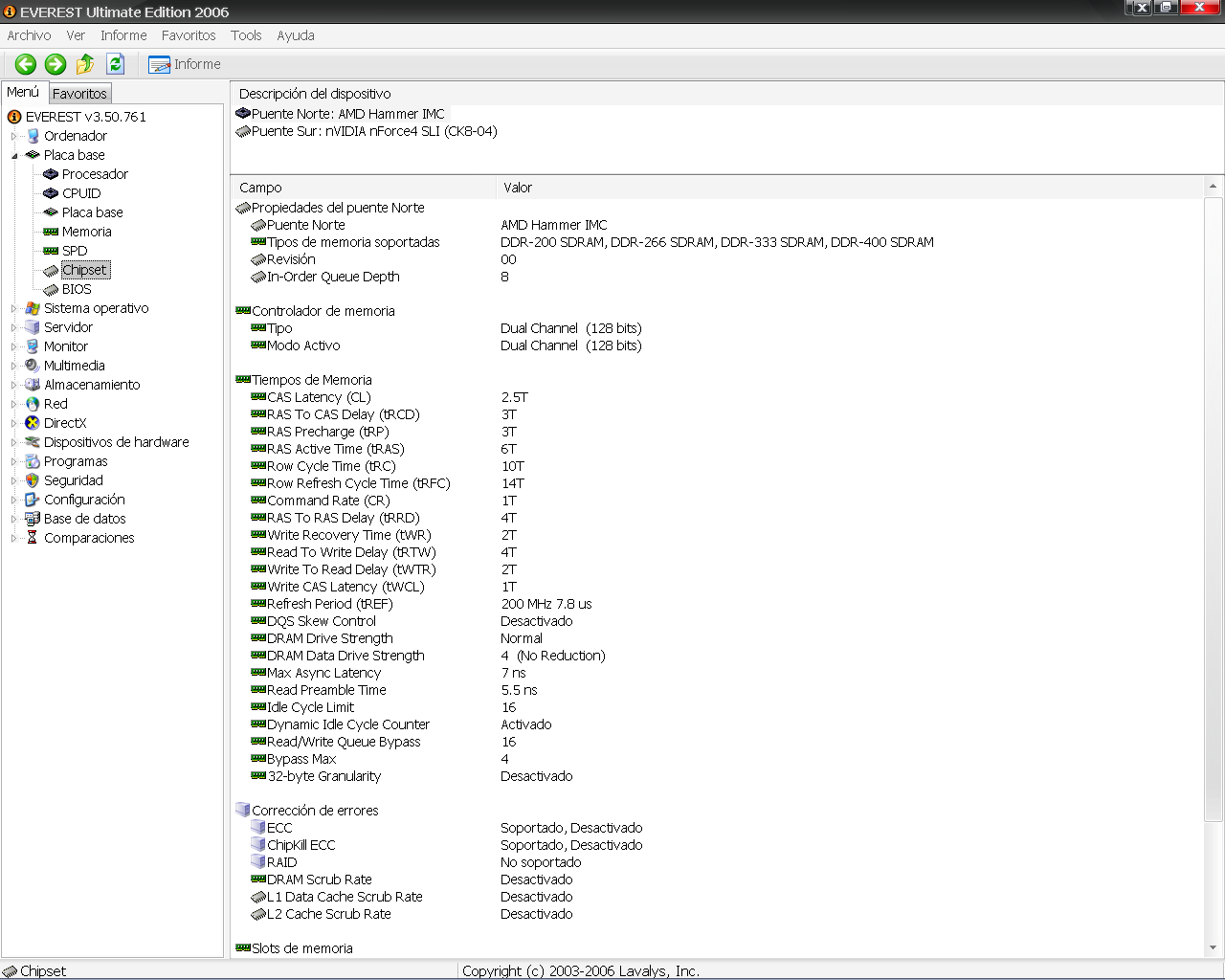Click the Red network globe icon
The image size is (1225, 980).
pyautogui.click(x=33, y=404)
